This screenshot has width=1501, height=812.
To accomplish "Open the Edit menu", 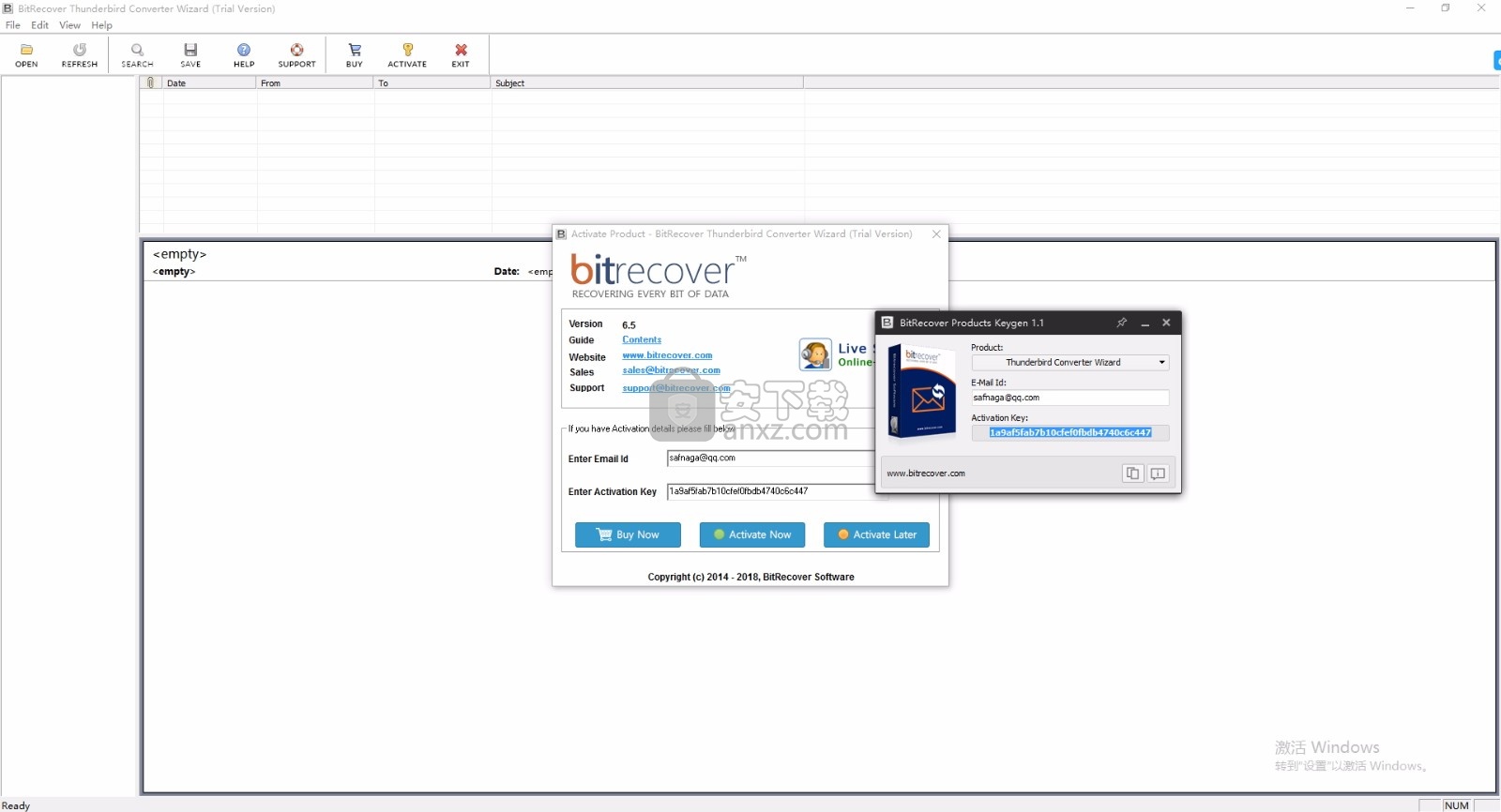I will click(39, 25).
